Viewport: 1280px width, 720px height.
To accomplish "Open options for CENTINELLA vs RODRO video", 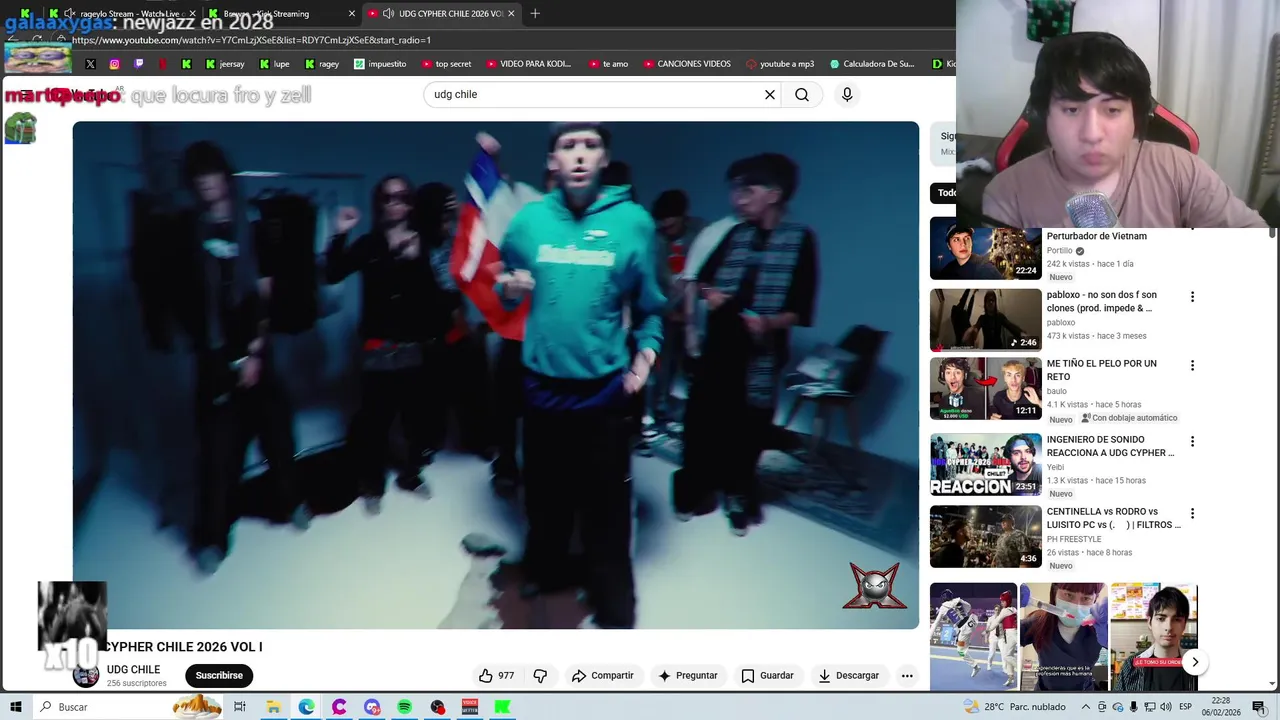I will tap(1192, 513).
